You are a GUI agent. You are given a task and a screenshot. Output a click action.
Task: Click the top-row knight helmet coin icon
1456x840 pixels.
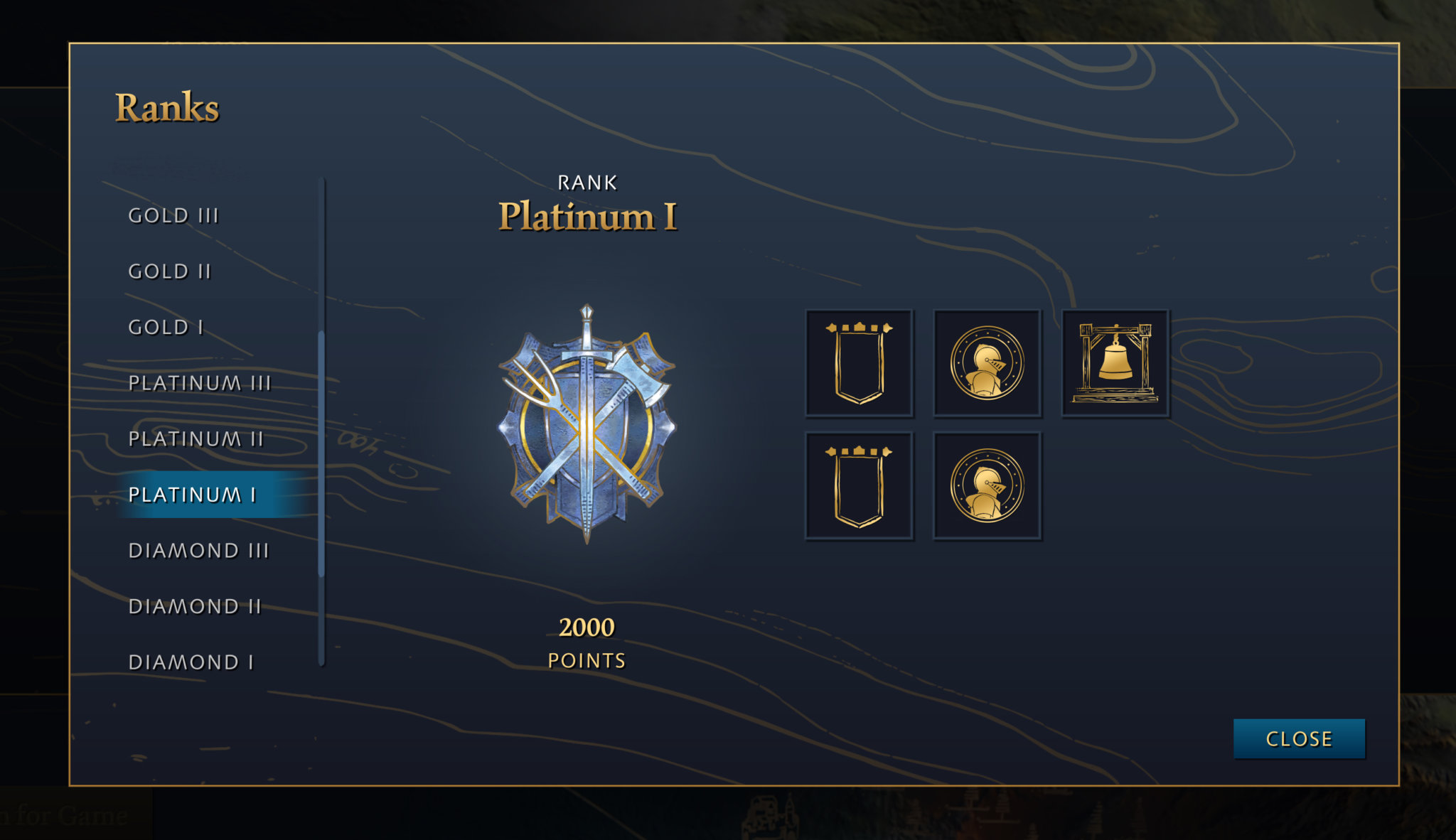(x=987, y=363)
